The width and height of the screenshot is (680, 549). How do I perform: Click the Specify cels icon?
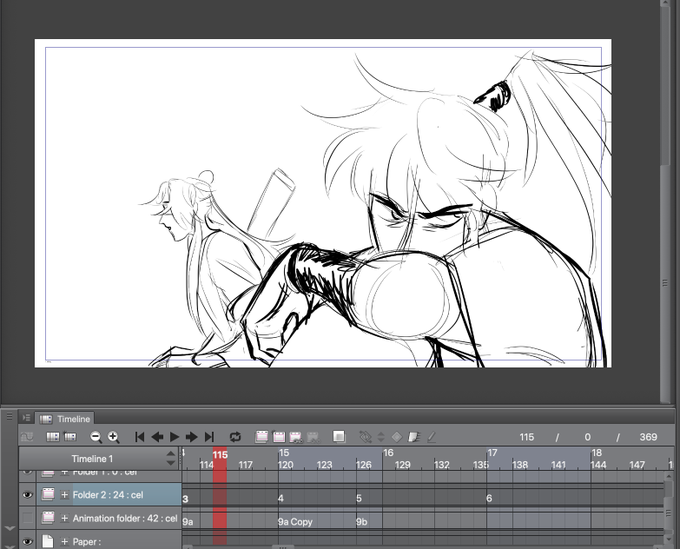[296, 437]
